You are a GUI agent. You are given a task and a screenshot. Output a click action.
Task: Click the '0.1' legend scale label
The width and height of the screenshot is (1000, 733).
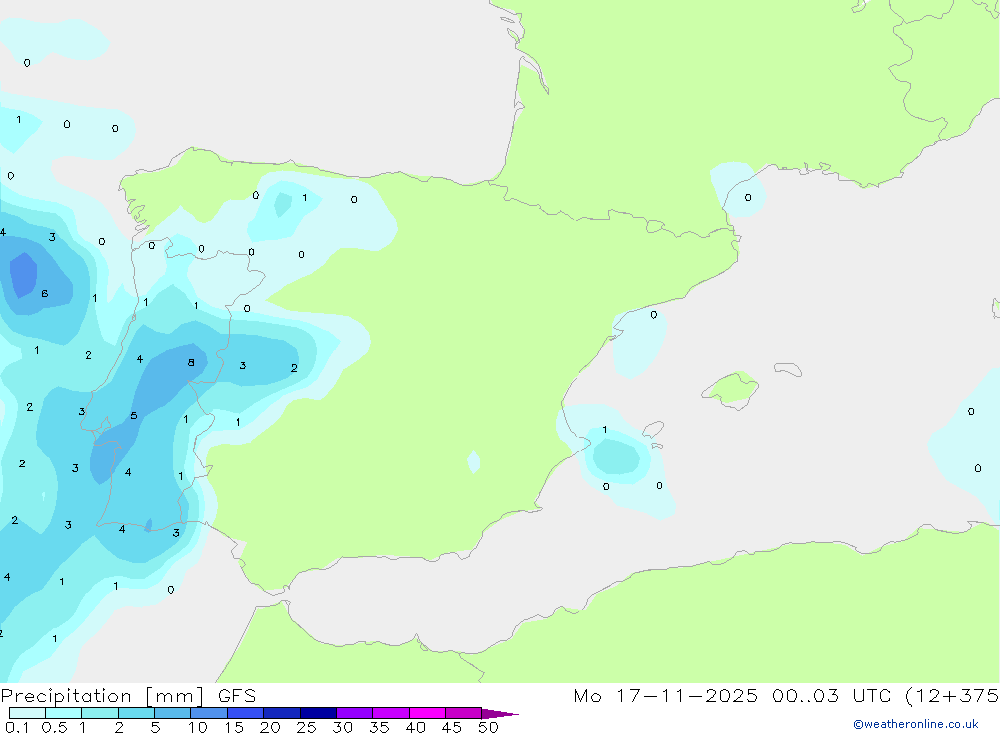click(17, 727)
